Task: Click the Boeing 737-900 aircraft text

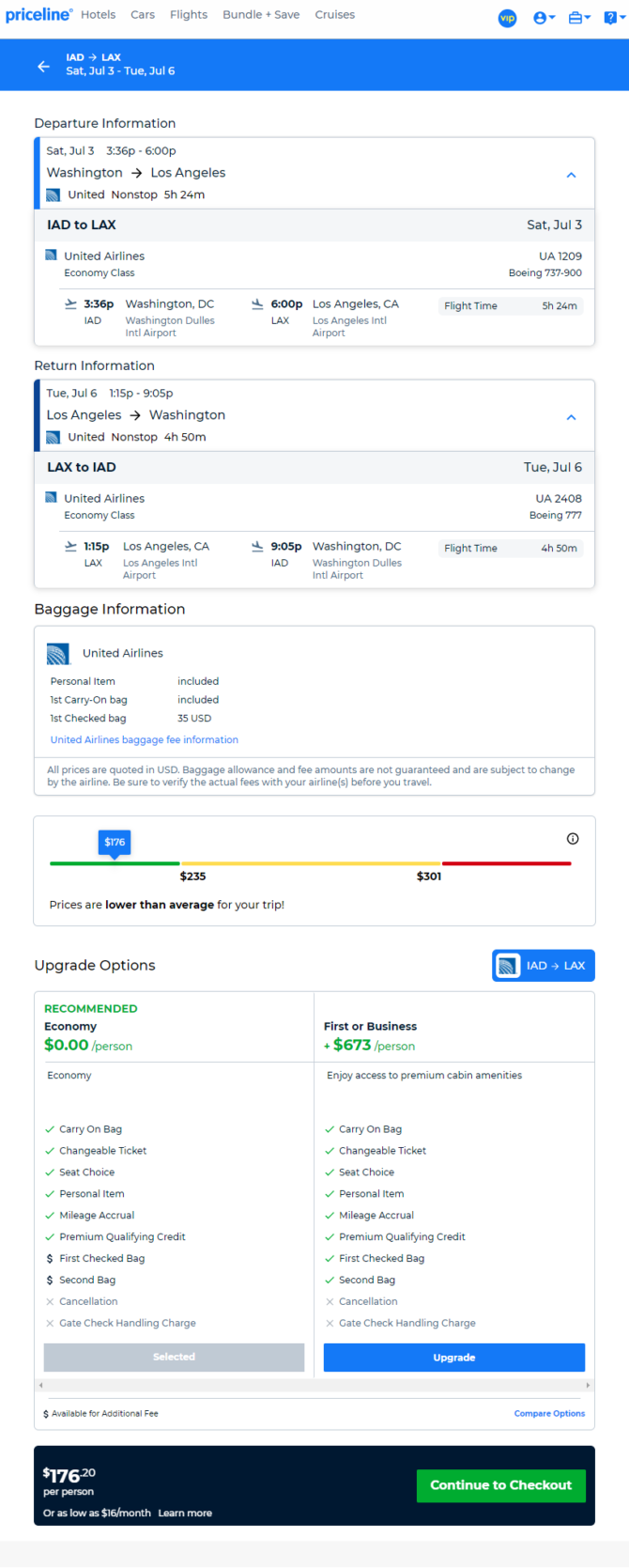Action: tap(545, 273)
